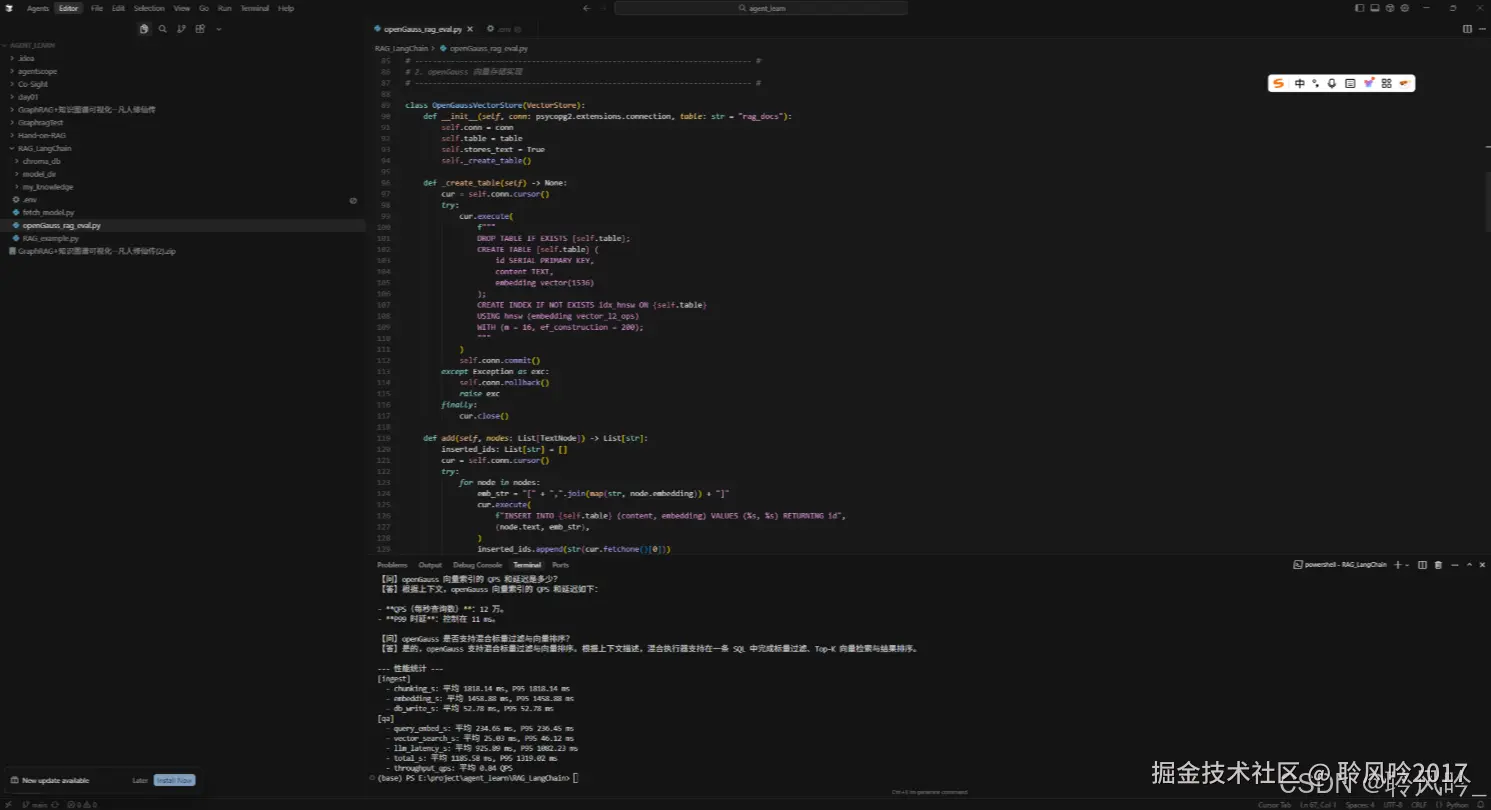The height and width of the screenshot is (810, 1491).
Task: Expand the agentscope folder
Action: point(37,71)
